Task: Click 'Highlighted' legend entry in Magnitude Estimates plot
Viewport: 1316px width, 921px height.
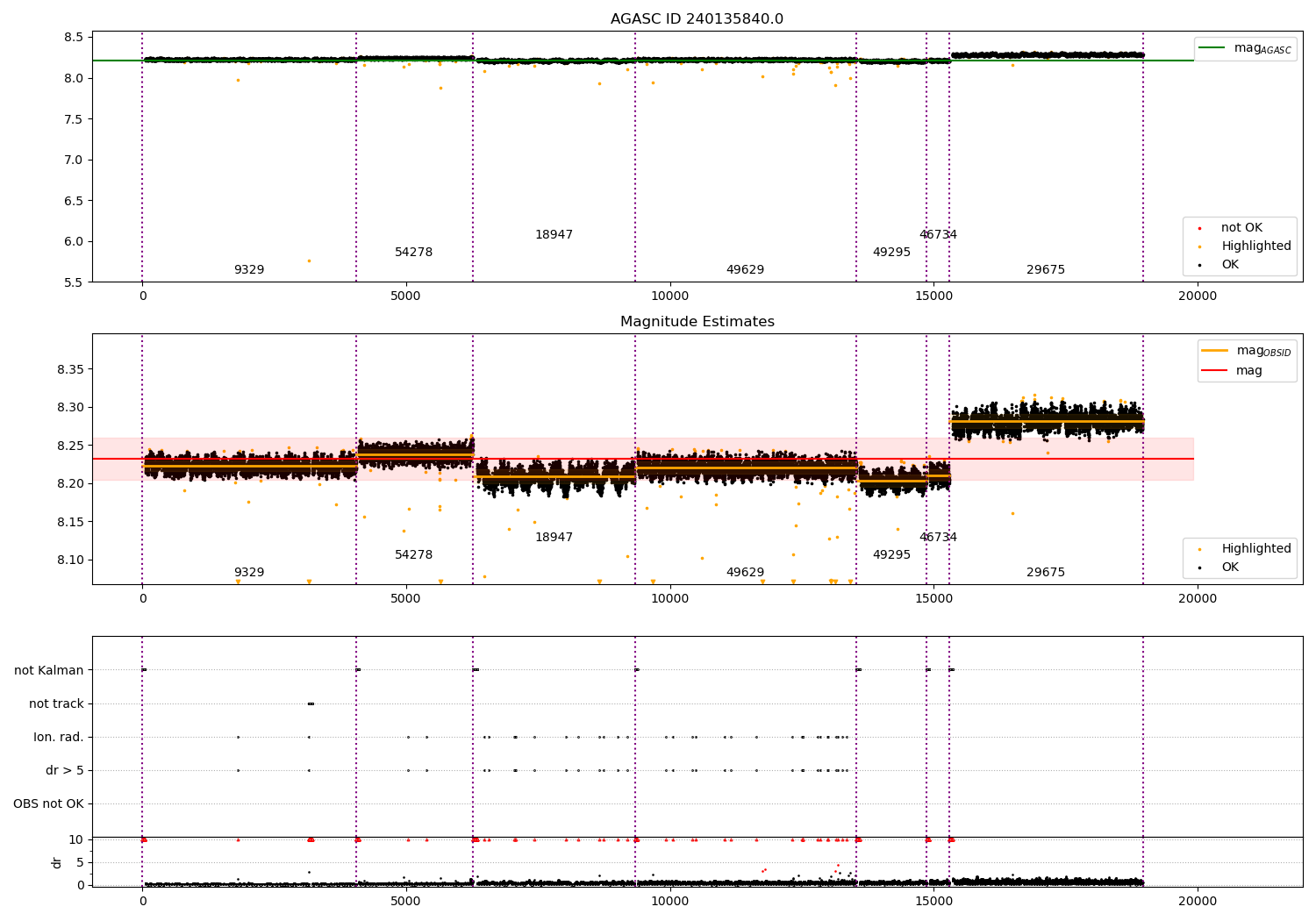Action: (x=1244, y=549)
